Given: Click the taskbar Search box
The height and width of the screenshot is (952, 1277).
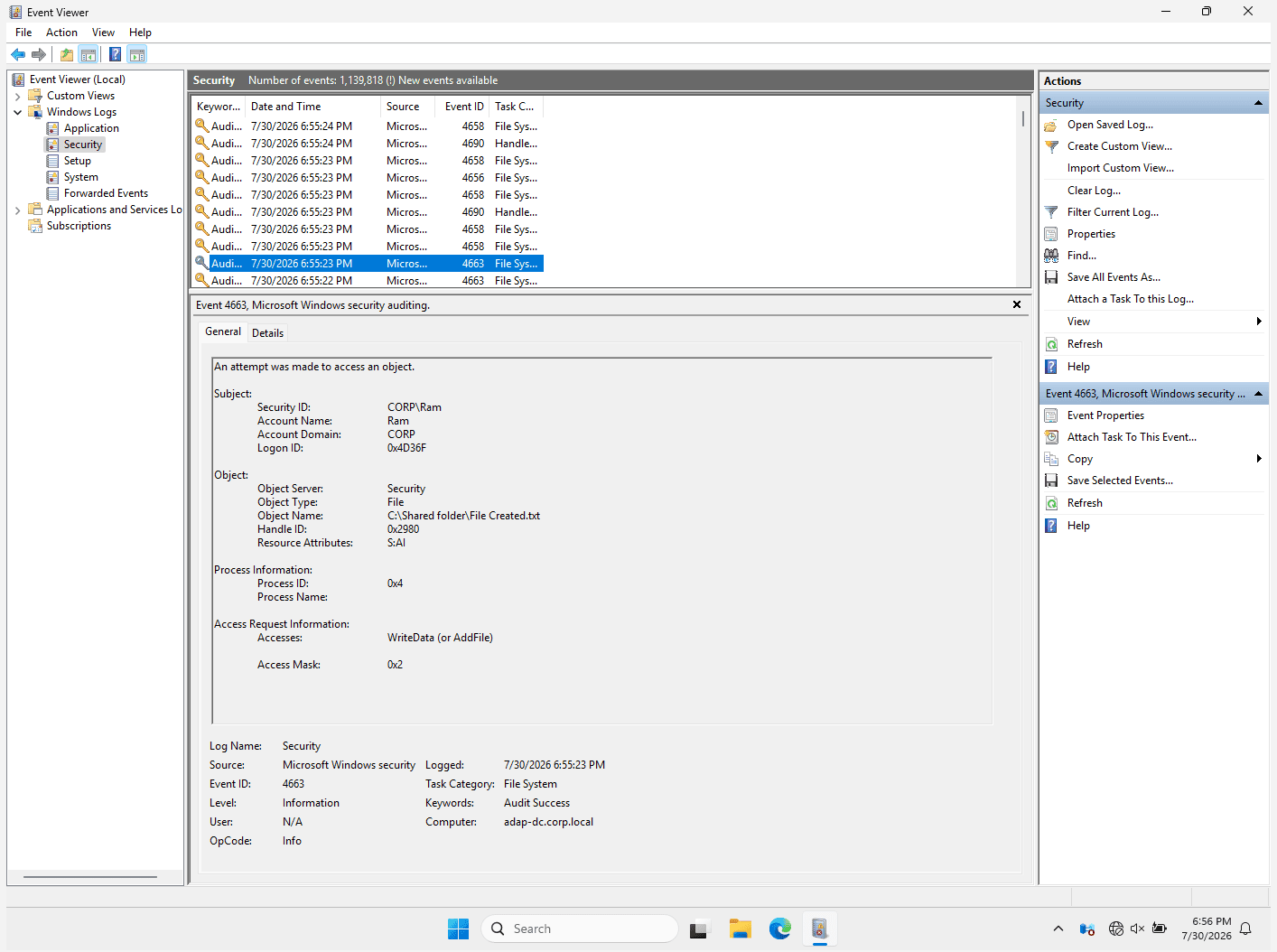Looking at the screenshot, I should (x=580, y=929).
